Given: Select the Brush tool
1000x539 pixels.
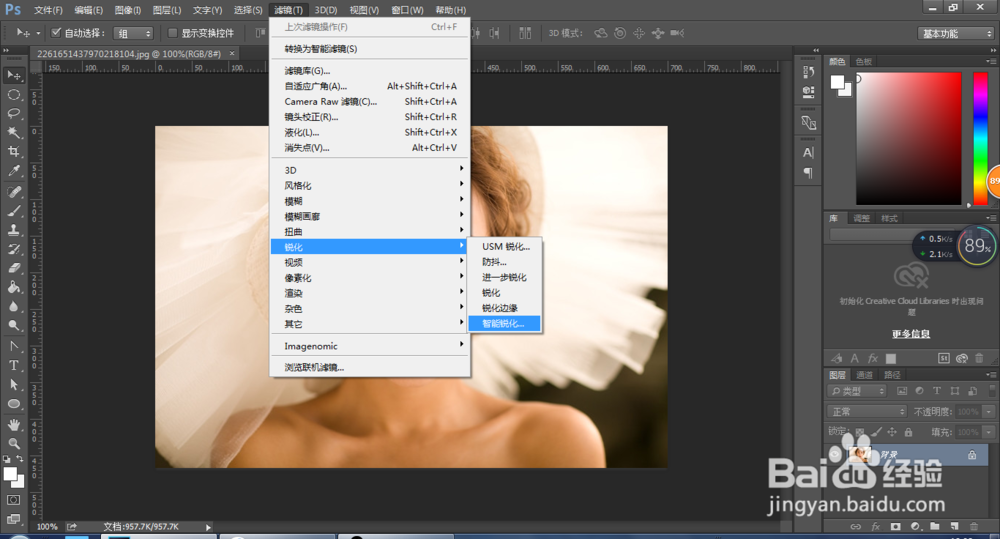Looking at the screenshot, I should point(13,211).
